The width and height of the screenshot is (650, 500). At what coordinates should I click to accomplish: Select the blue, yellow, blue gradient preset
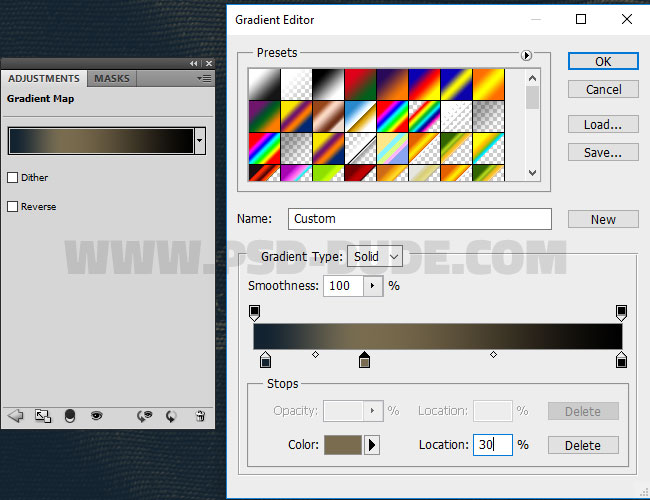click(456, 84)
